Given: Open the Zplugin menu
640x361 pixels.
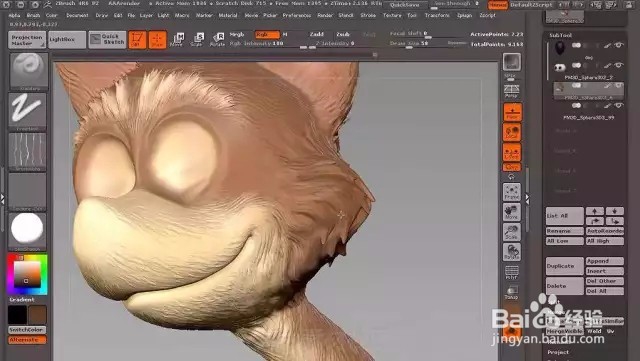Looking at the screenshot, I should (464, 16).
